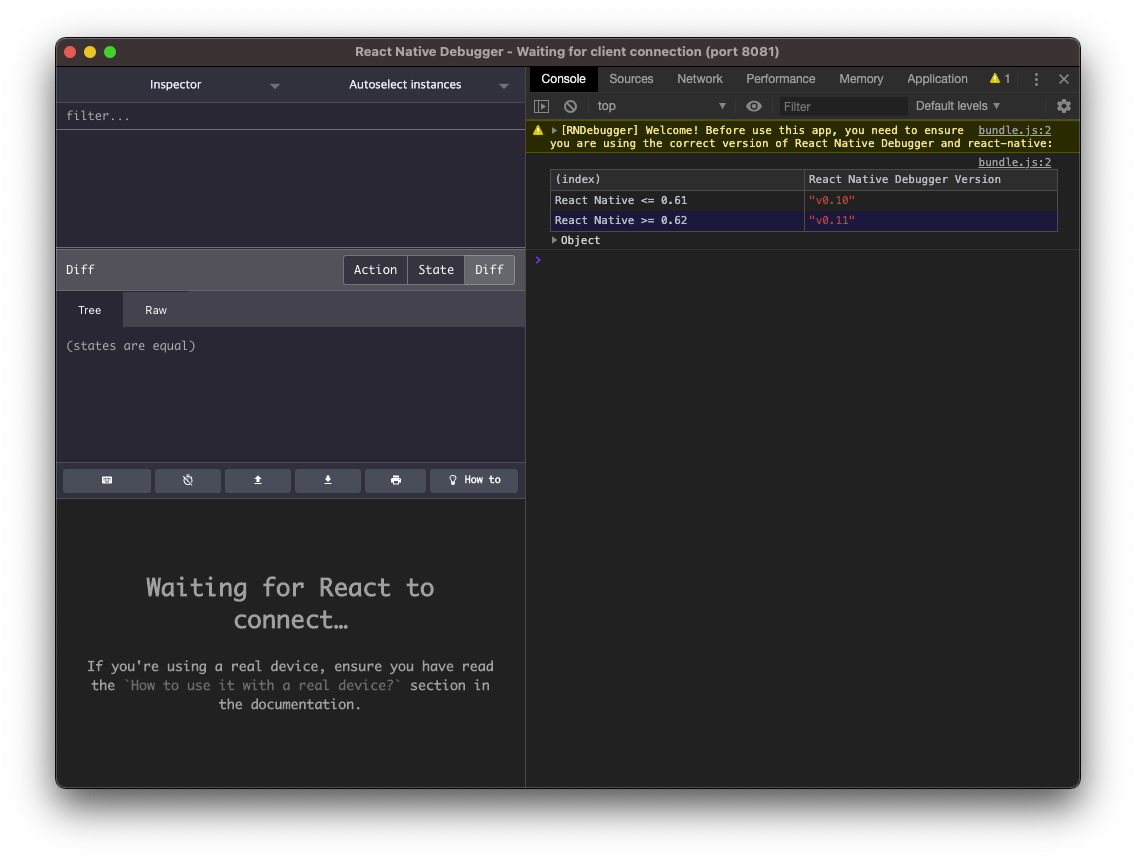This screenshot has height=862, width=1136.
Task: Click the print icon button
Action: click(x=396, y=480)
